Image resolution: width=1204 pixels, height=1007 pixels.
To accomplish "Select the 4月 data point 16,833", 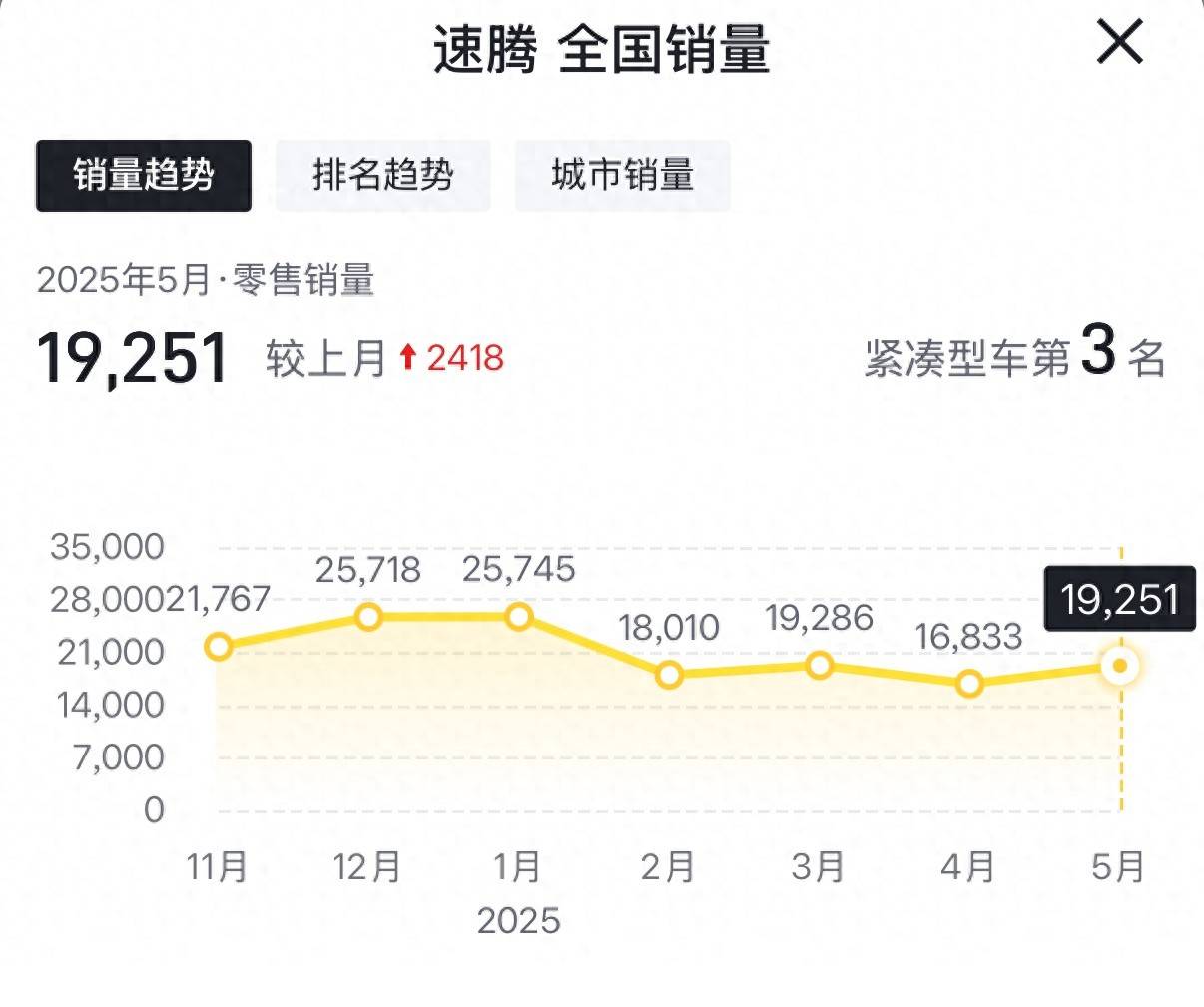I will [969, 684].
